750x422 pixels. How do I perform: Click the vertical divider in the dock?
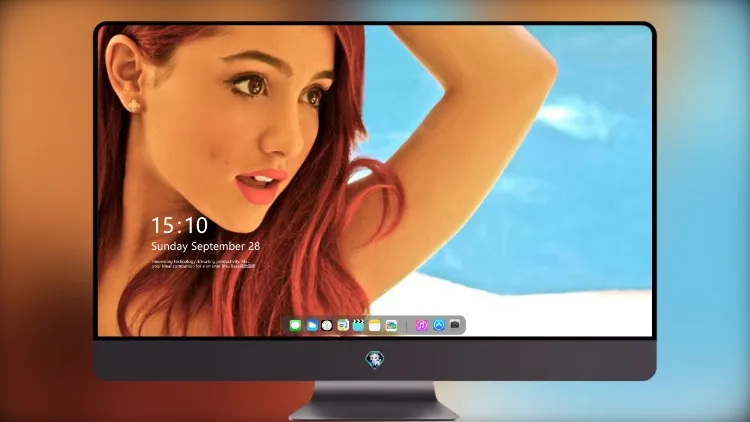[407, 326]
